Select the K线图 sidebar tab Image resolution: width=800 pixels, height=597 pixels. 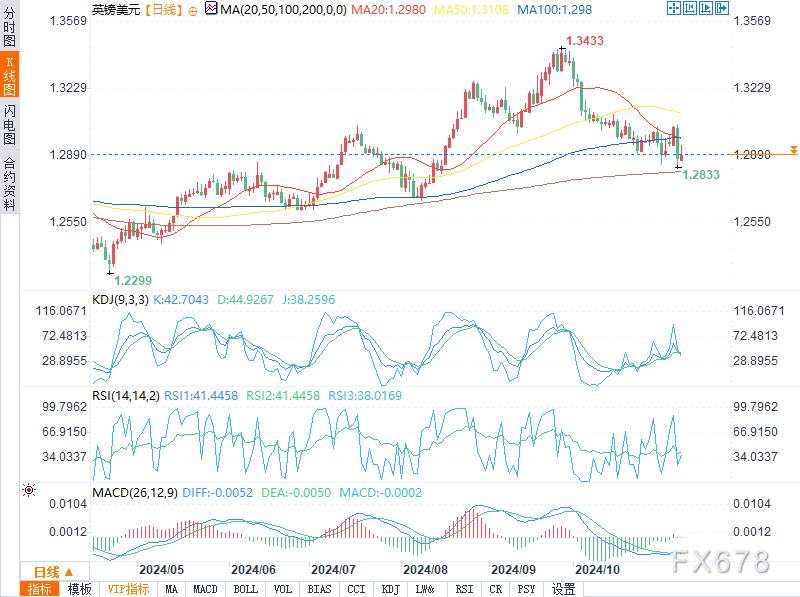tap(9, 74)
